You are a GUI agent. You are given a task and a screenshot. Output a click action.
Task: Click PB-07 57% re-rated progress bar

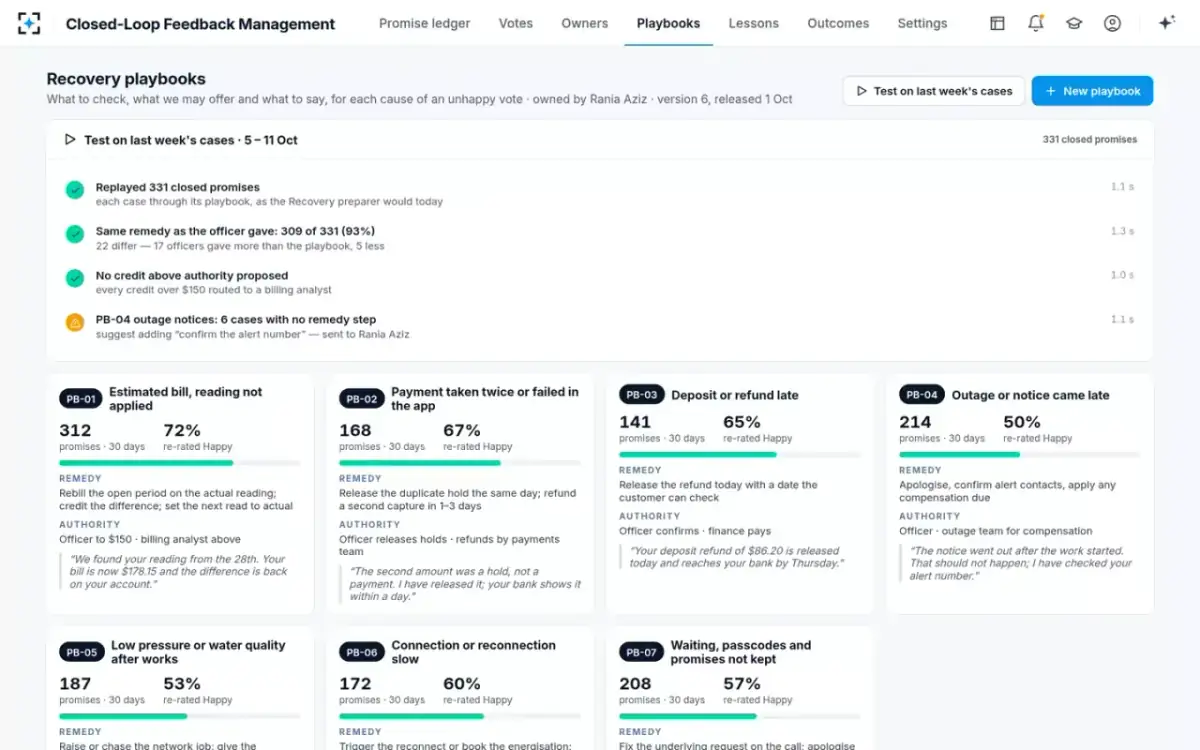click(740, 716)
